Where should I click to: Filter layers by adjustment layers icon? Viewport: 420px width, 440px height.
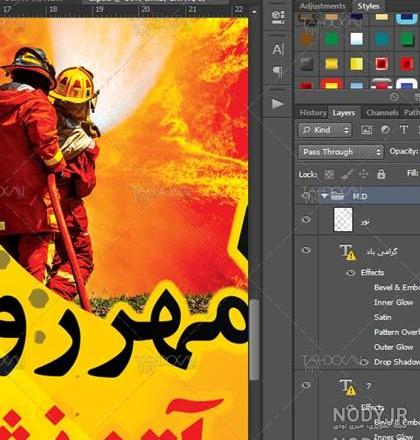point(385,130)
